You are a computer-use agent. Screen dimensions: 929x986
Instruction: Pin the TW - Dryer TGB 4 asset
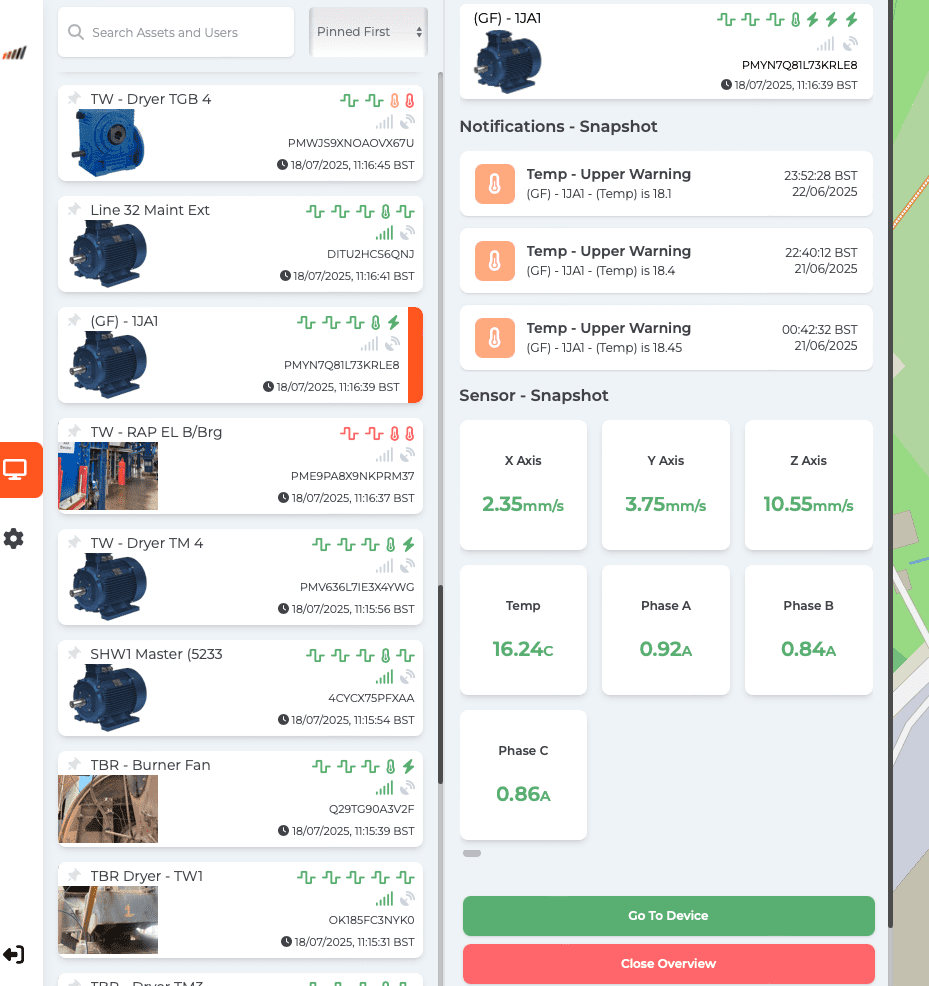[x=74, y=98]
